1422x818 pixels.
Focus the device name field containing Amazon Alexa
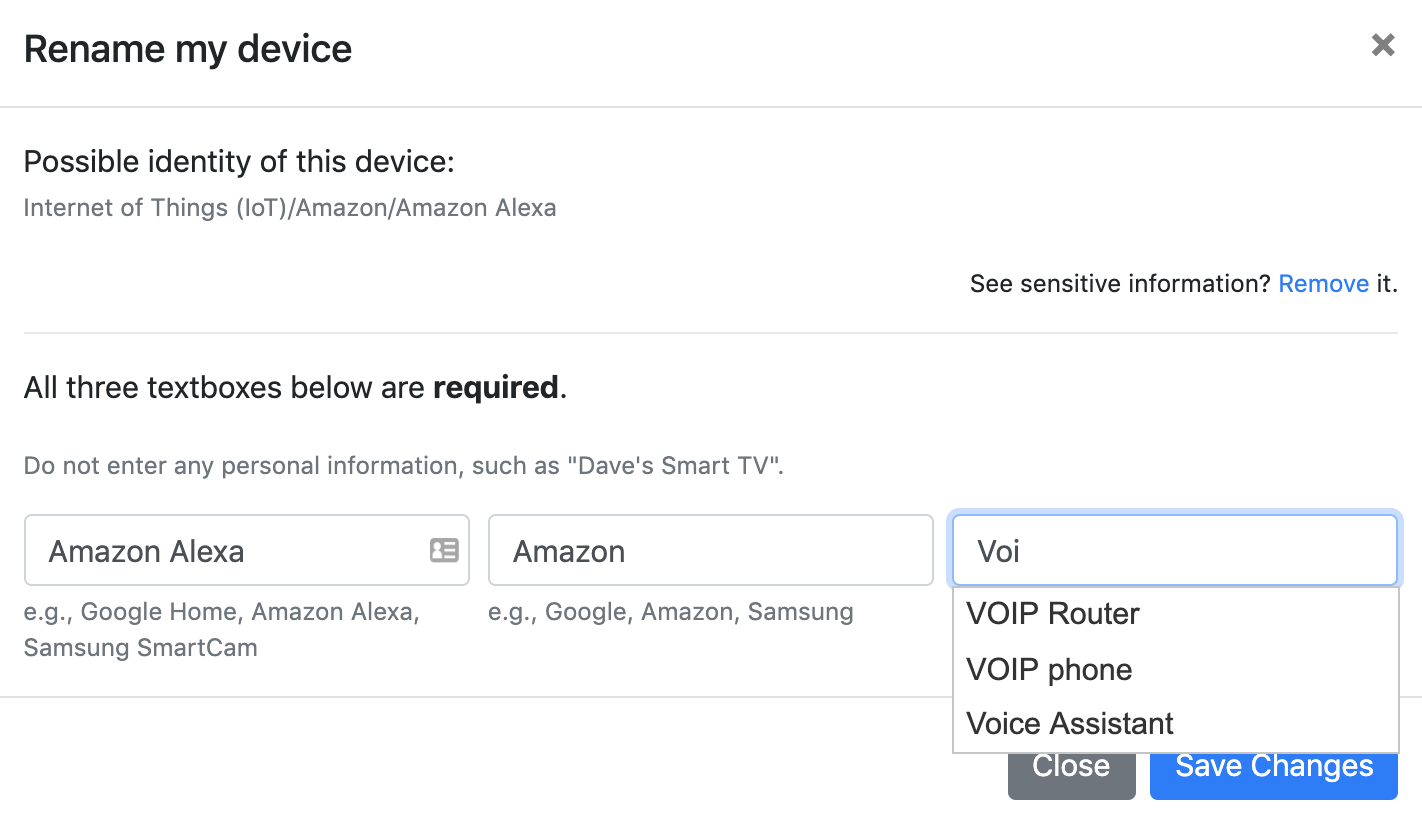pyautogui.click(x=247, y=550)
